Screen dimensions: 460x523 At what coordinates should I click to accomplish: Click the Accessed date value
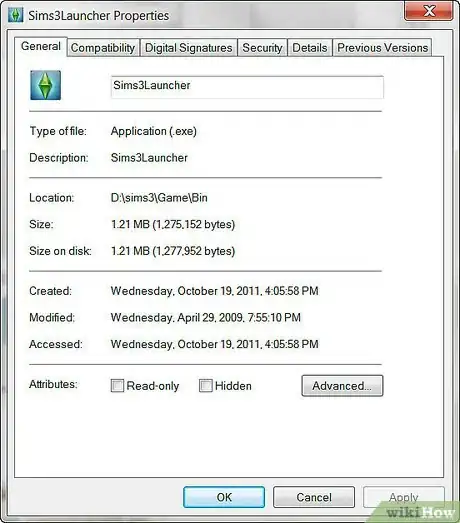pyautogui.click(x=214, y=344)
